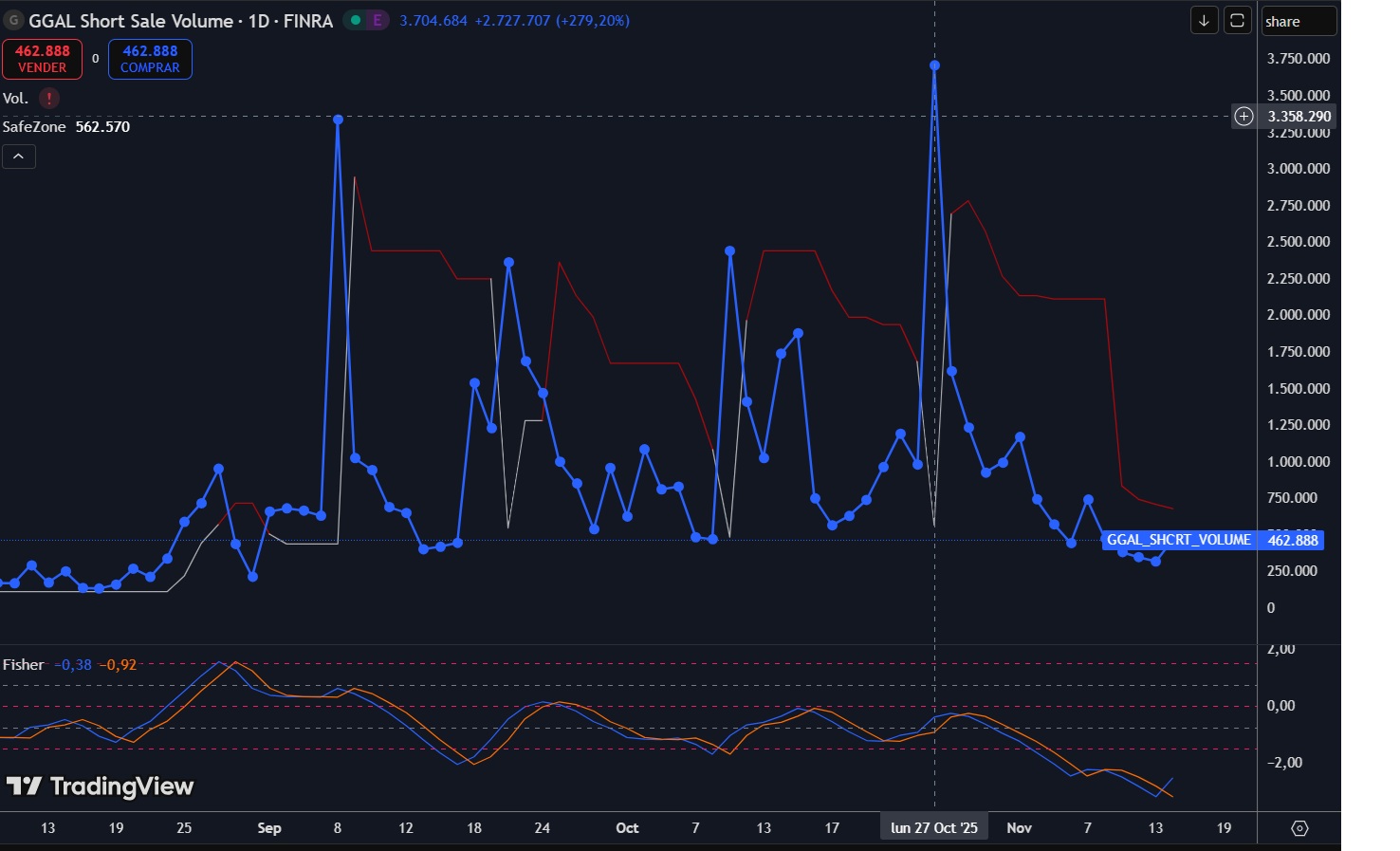
Task: Click the VENDER 462.888 sell button
Action: pos(43,59)
